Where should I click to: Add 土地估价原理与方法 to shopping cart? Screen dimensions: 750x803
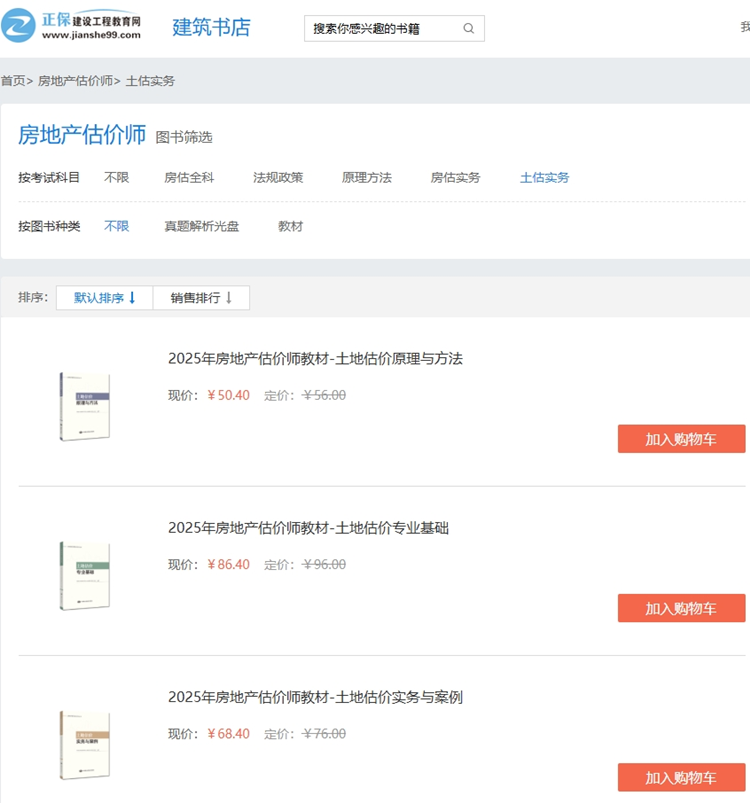[681, 439]
